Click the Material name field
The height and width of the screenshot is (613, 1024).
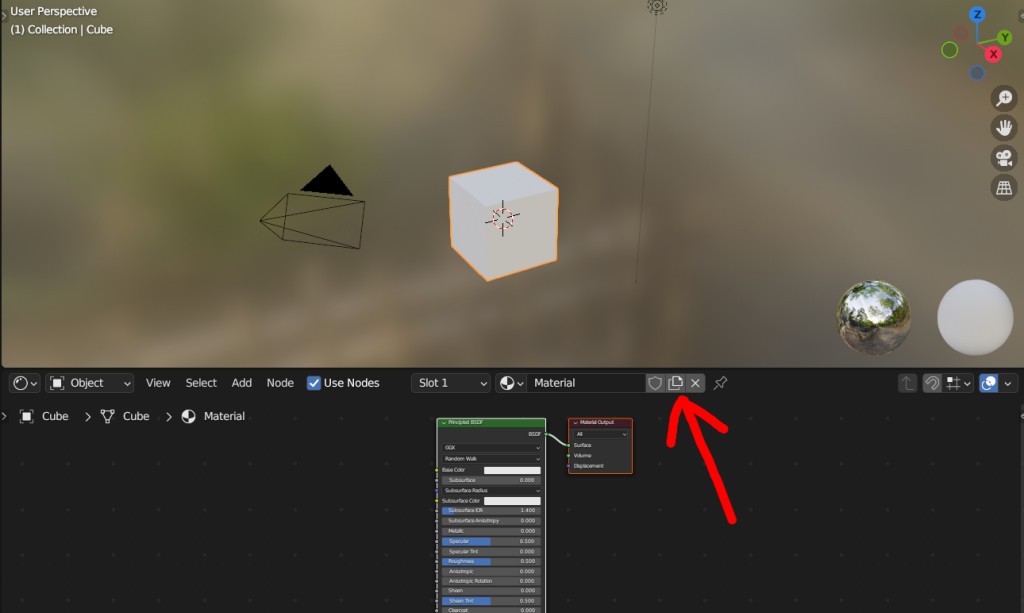point(585,383)
